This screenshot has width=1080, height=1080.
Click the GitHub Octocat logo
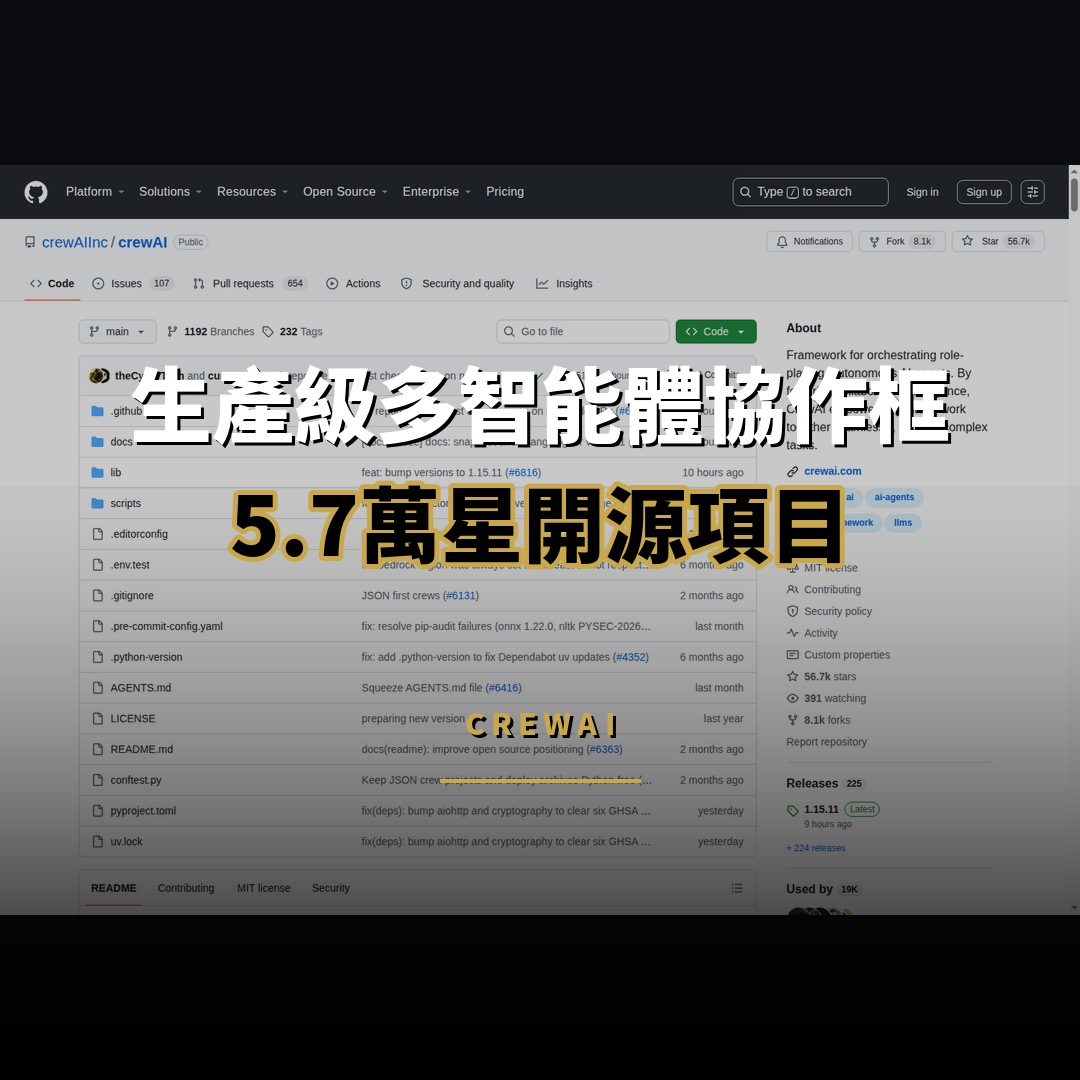point(36,192)
